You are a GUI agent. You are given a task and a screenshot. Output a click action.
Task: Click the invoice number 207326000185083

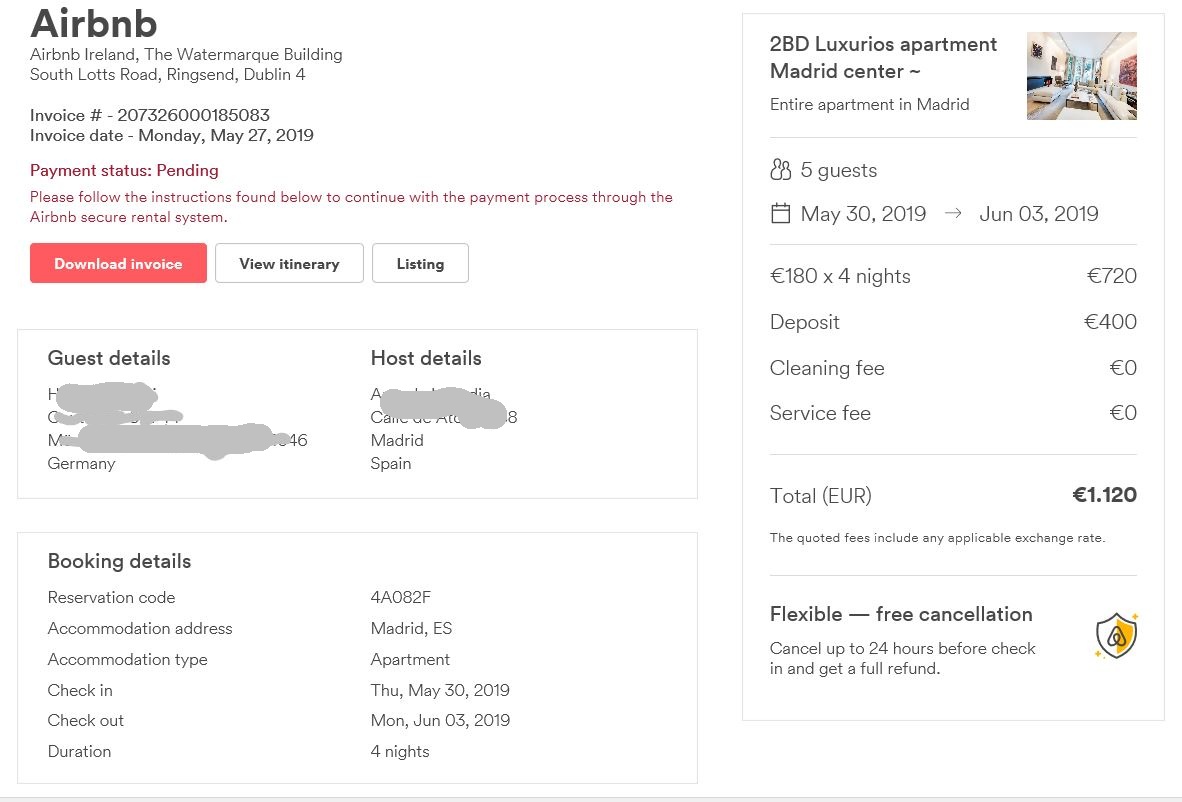pos(193,115)
